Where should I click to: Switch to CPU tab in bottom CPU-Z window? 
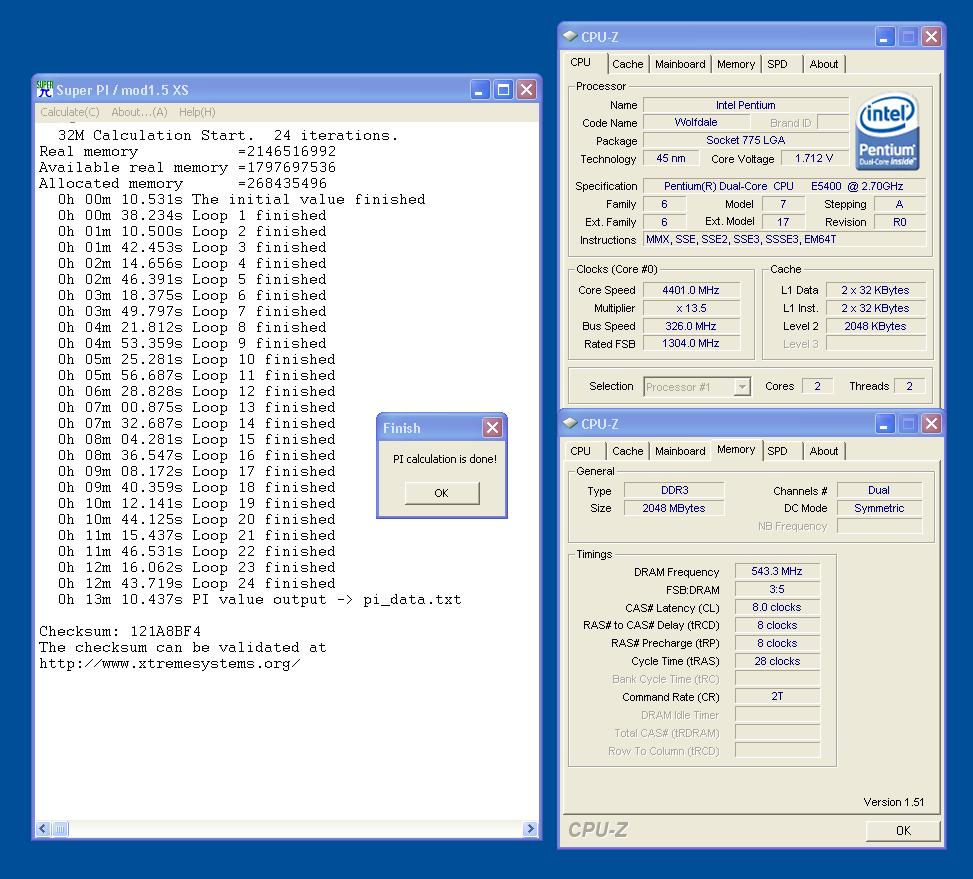(581, 451)
